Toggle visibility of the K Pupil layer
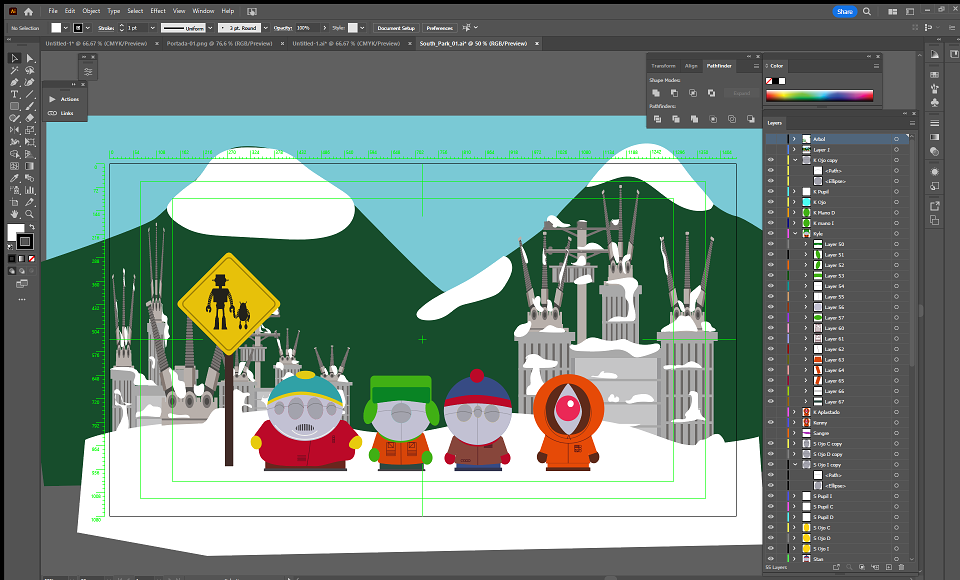Viewport: 960px width, 580px height. coord(771,192)
